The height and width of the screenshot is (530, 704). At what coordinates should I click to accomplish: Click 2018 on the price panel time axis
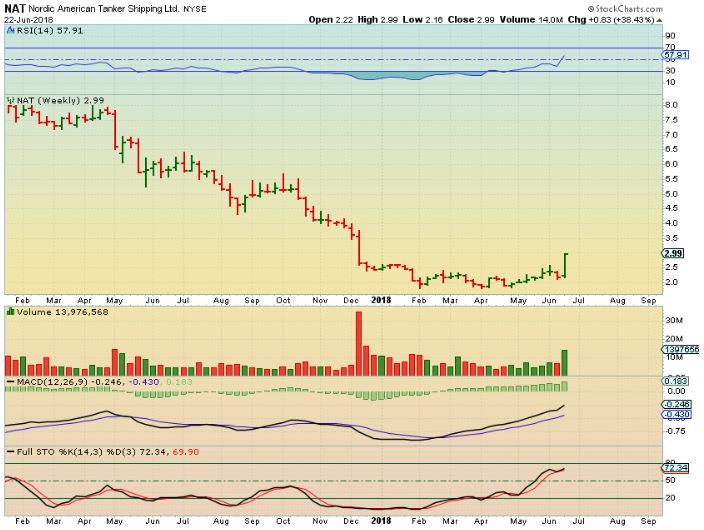point(381,300)
